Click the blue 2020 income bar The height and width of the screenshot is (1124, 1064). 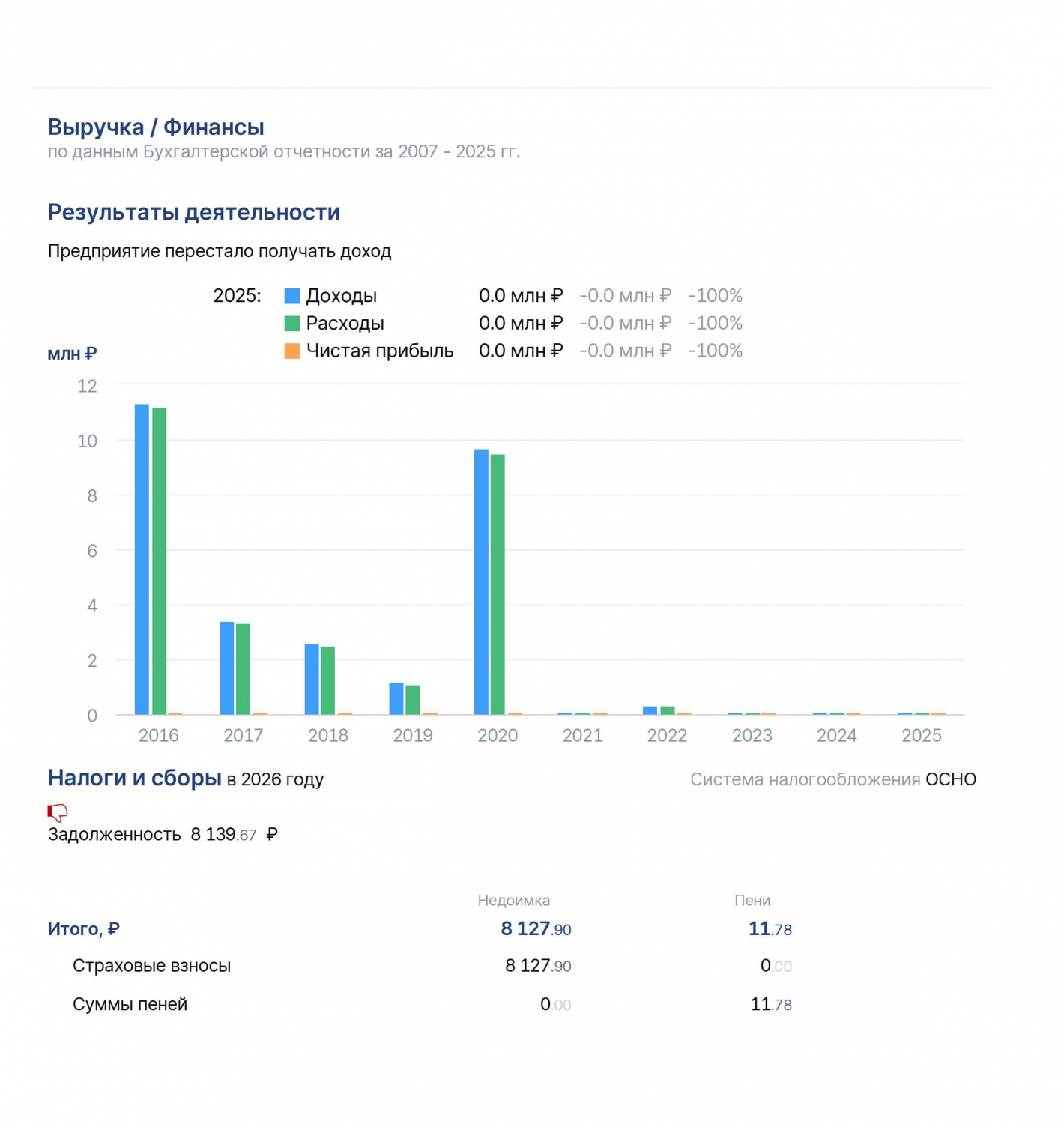click(x=481, y=581)
